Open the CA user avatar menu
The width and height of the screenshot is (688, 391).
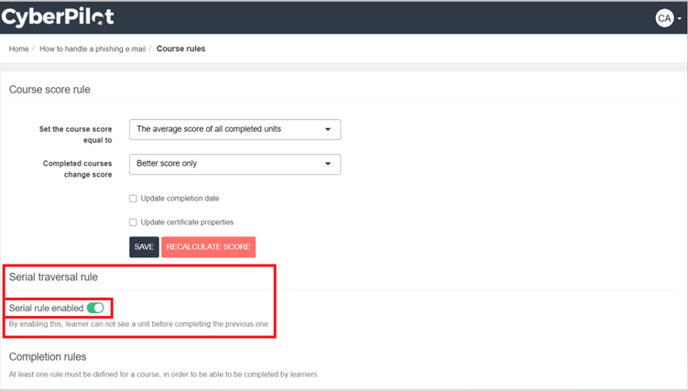pyautogui.click(x=664, y=18)
